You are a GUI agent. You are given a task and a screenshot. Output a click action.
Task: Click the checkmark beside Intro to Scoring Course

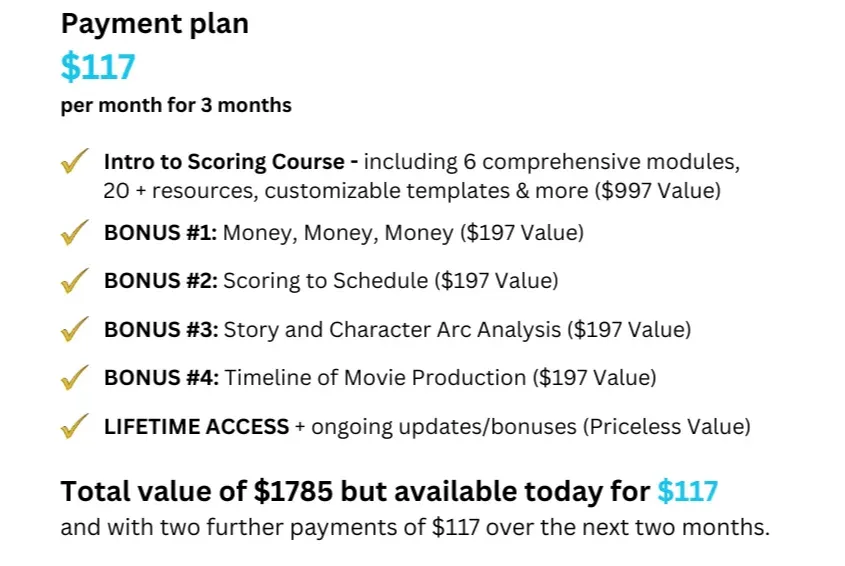pyautogui.click(x=74, y=161)
